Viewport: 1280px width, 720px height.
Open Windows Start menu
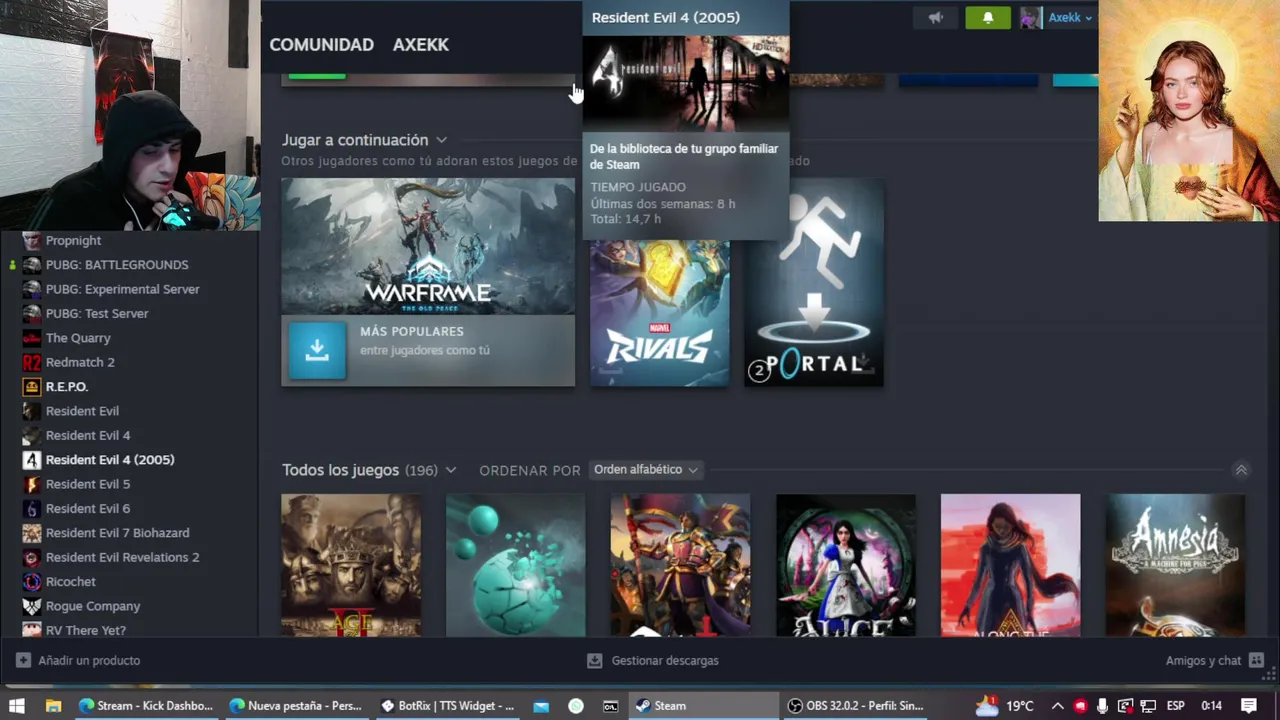coord(16,706)
